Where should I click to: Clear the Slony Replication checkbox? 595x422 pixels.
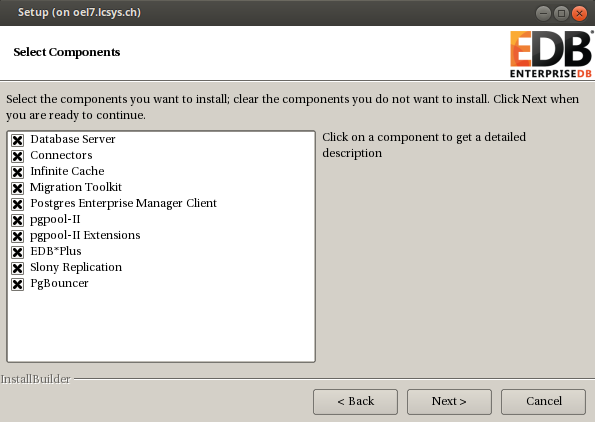point(17,268)
